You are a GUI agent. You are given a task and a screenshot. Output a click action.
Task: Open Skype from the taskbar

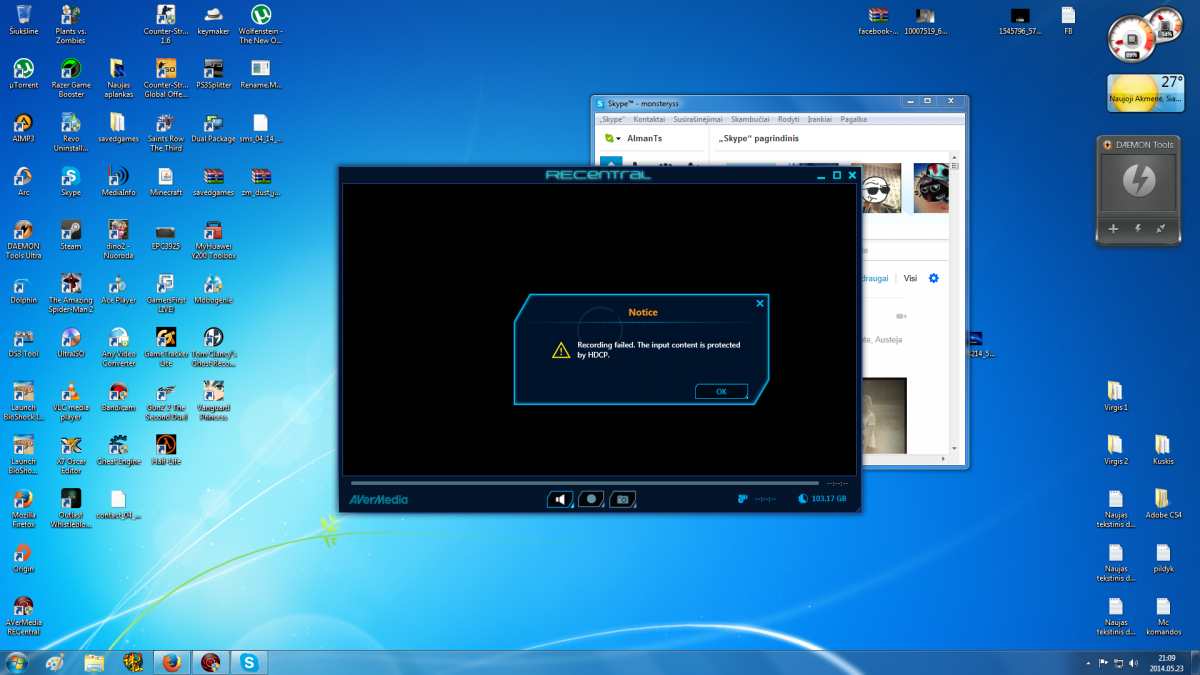click(x=248, y=662)
